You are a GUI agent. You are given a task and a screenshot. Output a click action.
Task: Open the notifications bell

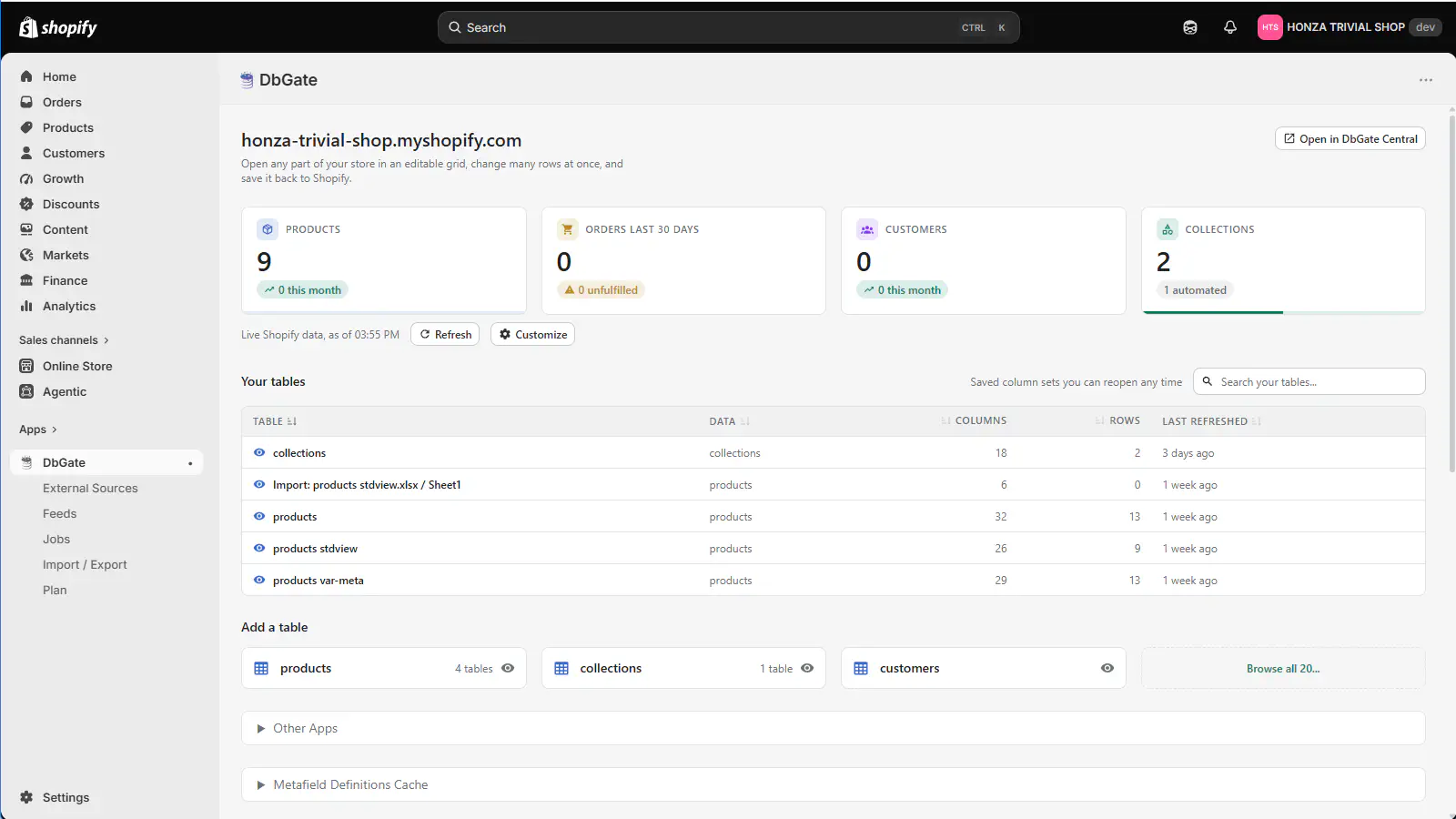pyautogui.click(x=1230, y=27)
